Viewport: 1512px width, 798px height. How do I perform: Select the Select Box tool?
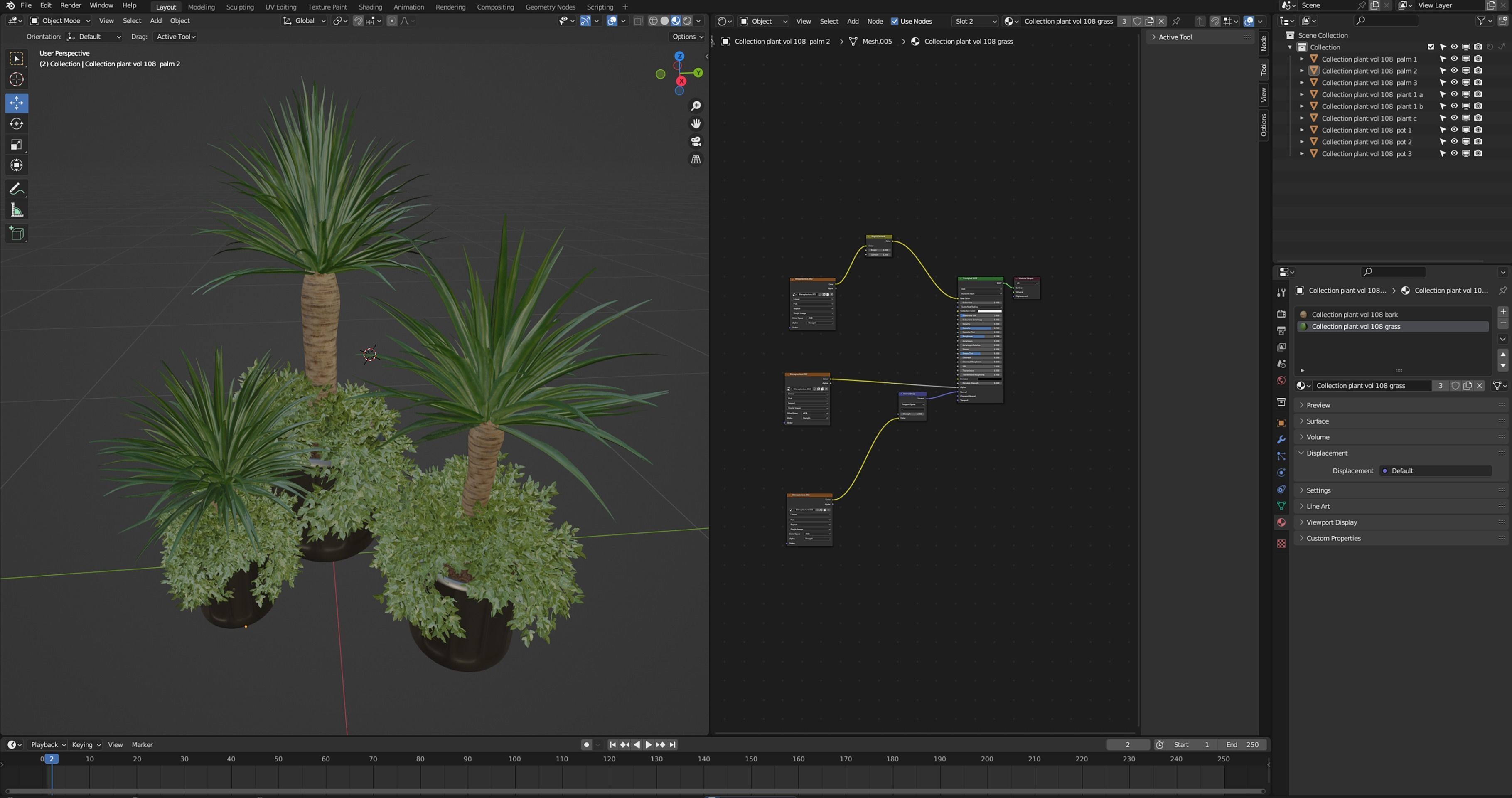17,58
